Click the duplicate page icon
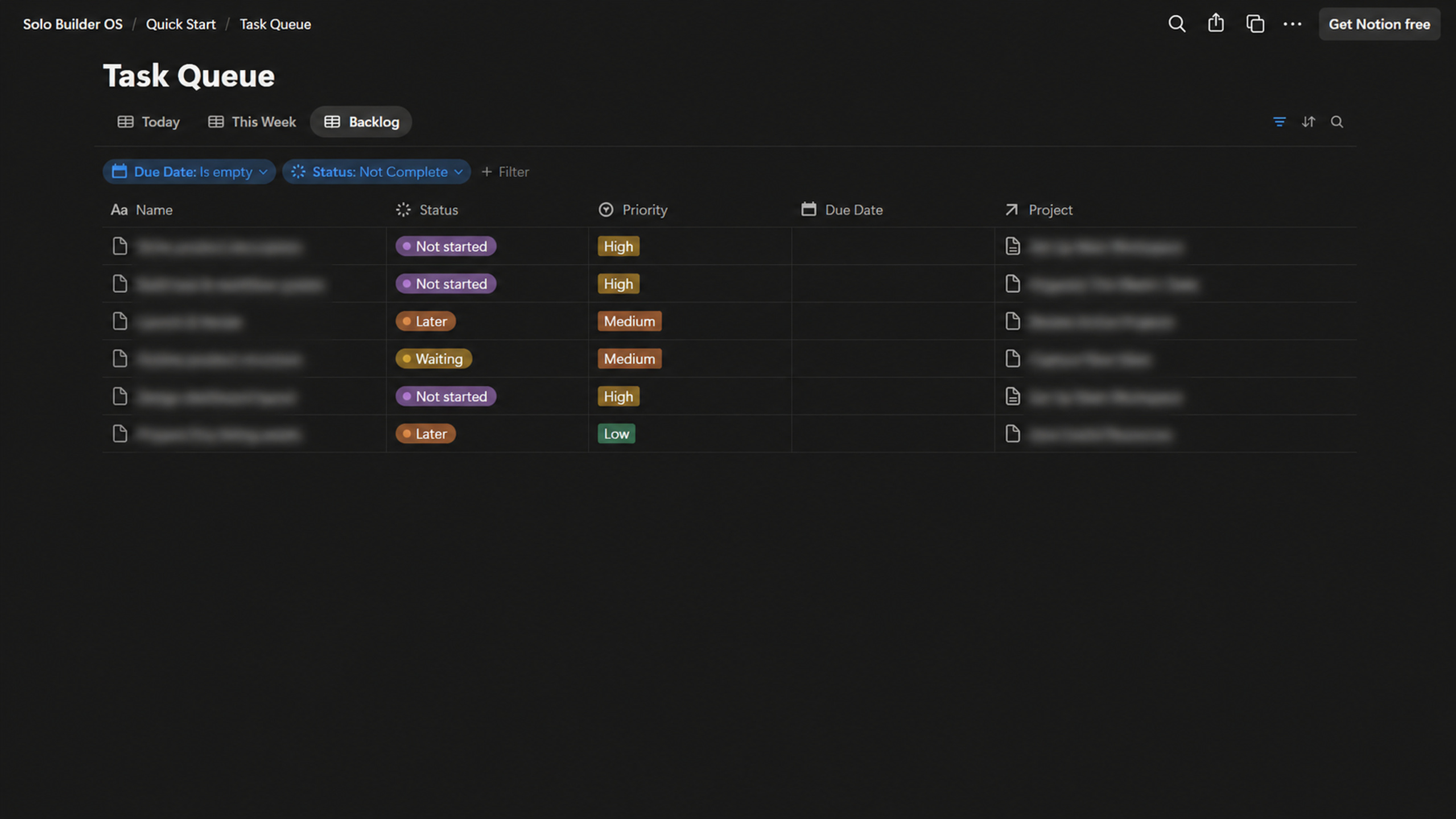The height and width of the screenshot is (819, 1456). 1255,24
